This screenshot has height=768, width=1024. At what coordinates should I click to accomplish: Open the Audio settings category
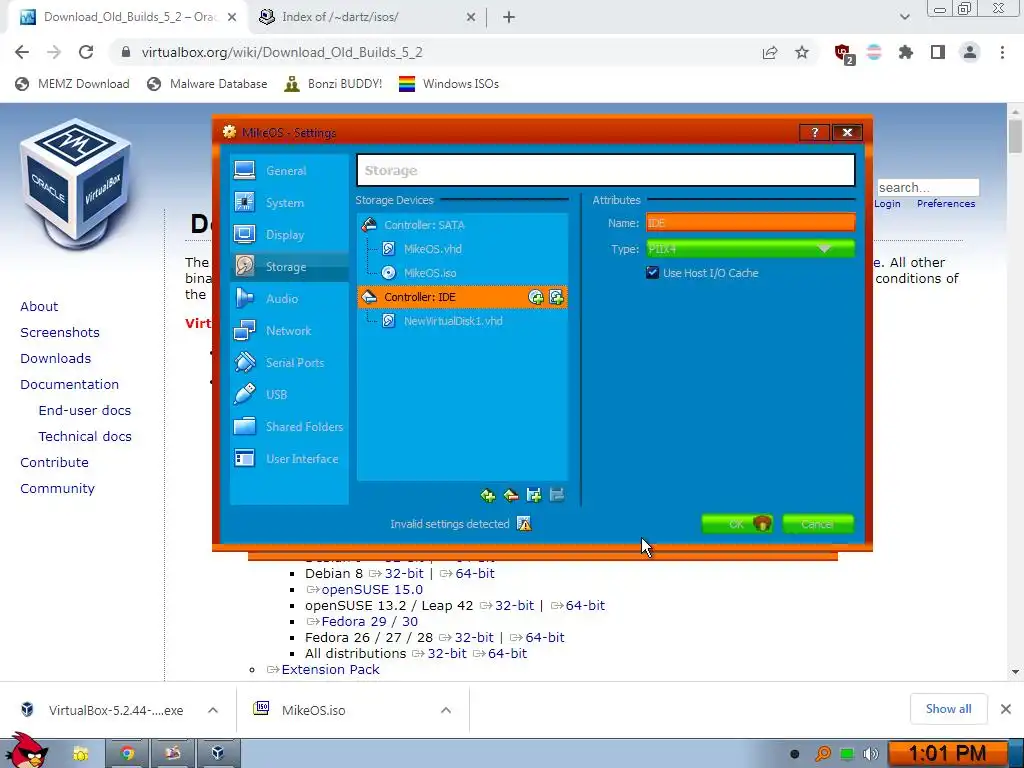(289, 298)
